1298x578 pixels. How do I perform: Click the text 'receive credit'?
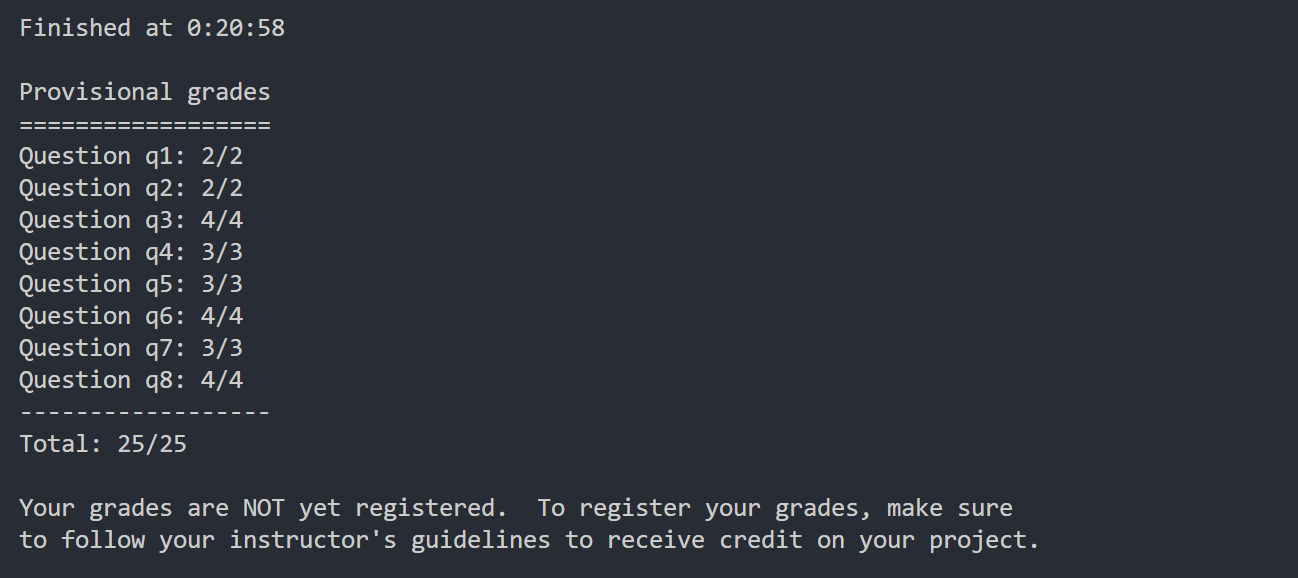point(704,540)
